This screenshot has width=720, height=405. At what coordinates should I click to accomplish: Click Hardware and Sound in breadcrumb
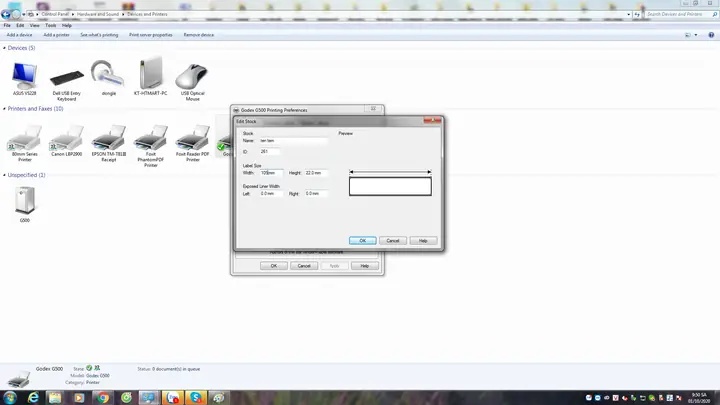98,14
